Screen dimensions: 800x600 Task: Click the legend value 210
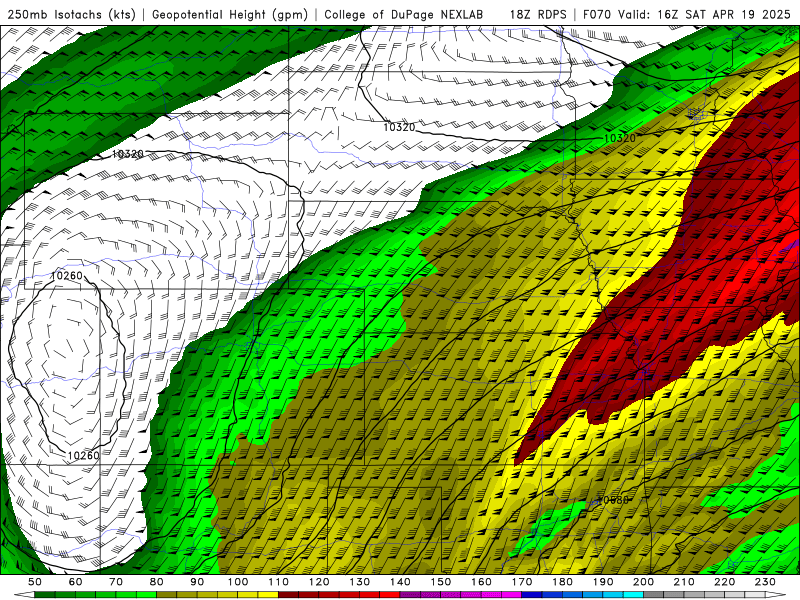coord(685,582)
